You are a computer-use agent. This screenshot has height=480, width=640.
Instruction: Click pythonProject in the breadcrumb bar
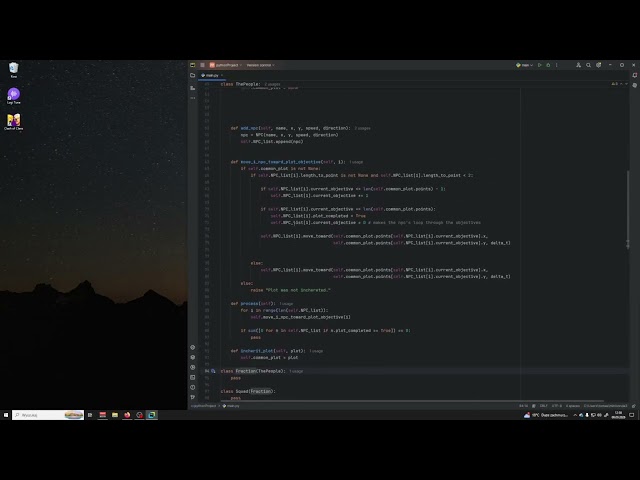[203, 406]
